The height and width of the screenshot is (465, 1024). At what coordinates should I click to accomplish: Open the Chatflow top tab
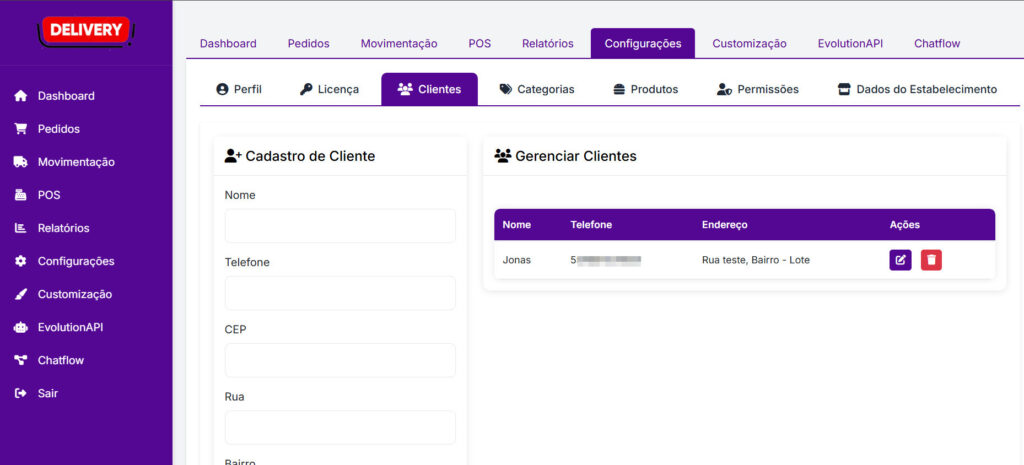[x=937, y=44]
